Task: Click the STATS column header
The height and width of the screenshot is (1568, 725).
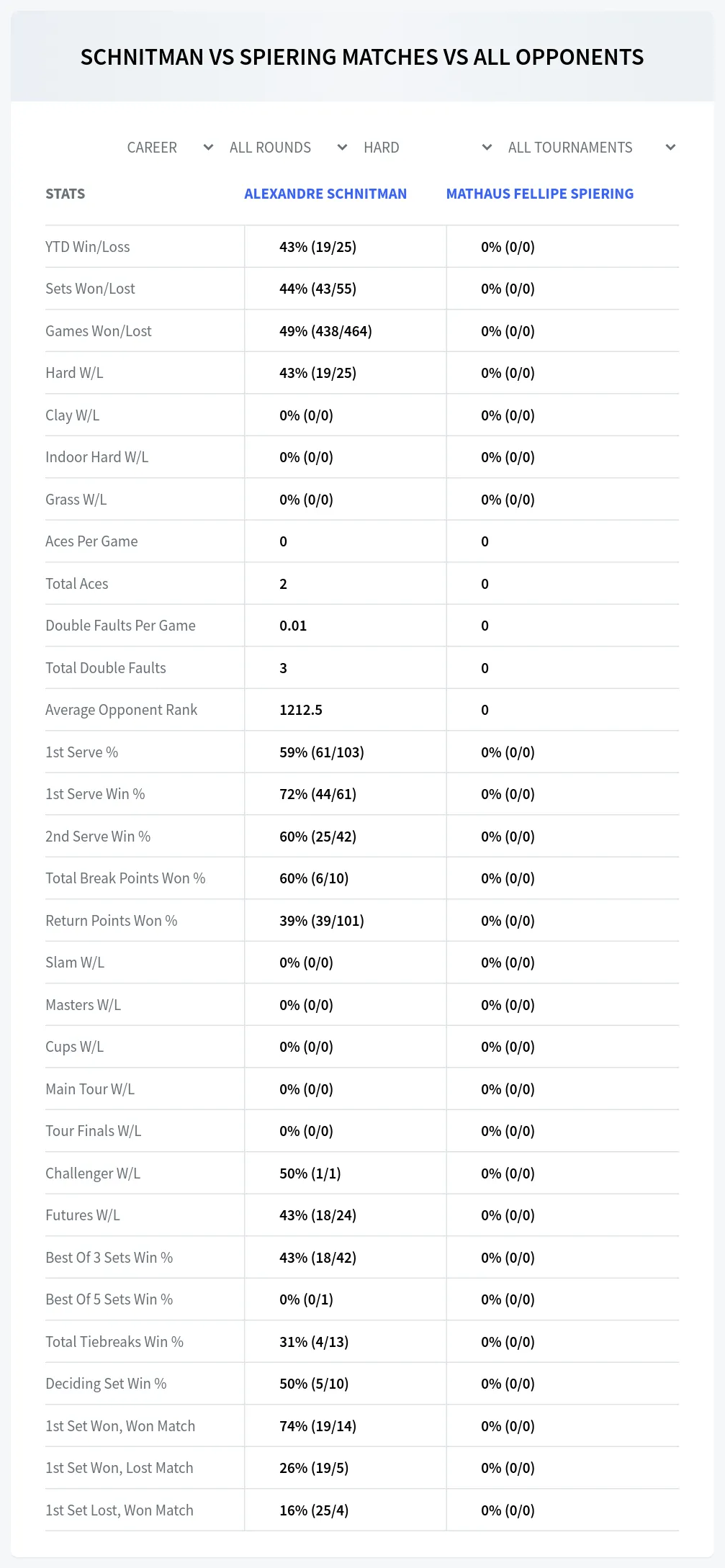Action: pos(65,194)
